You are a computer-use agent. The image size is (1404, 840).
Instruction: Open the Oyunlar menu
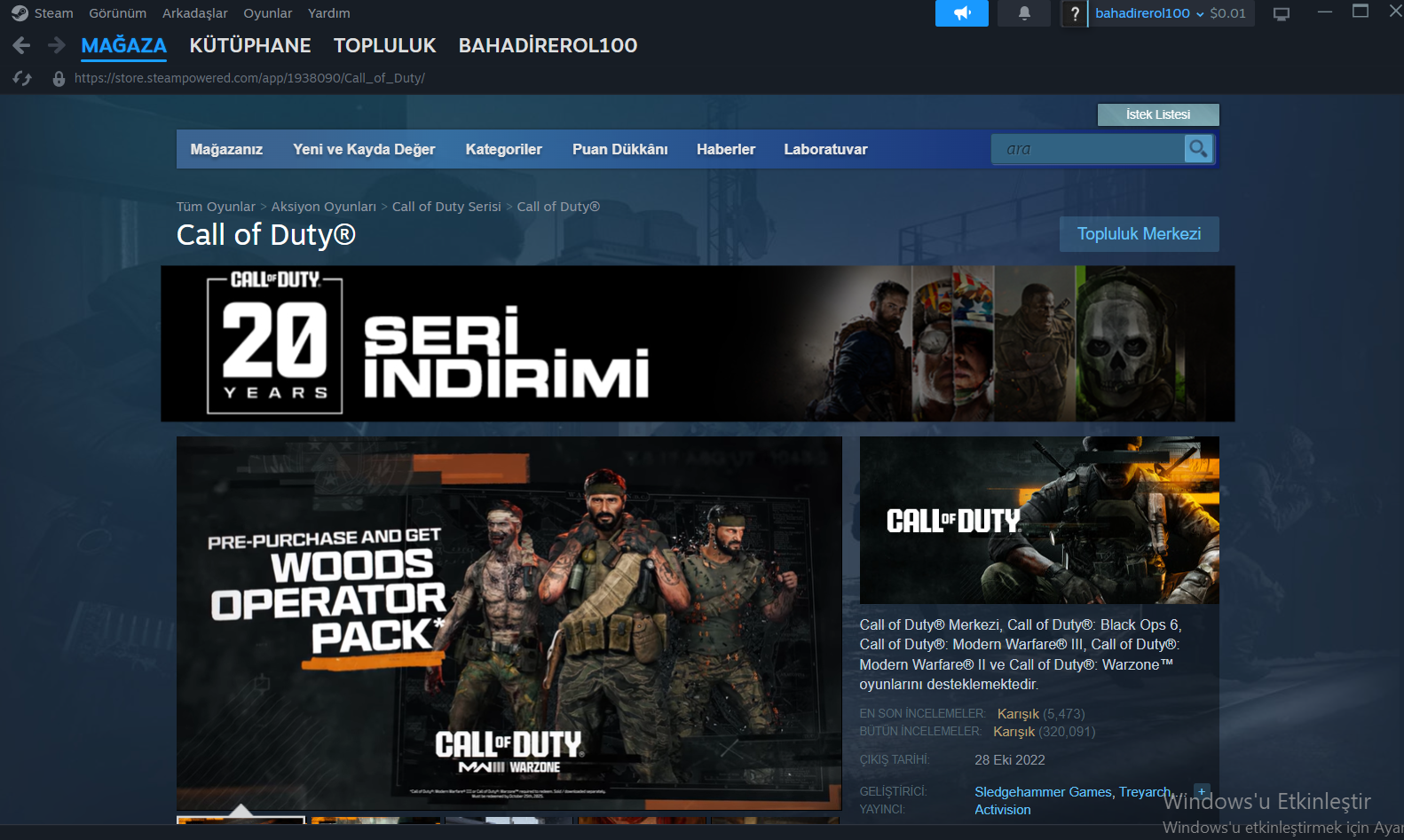click(268, 13)
